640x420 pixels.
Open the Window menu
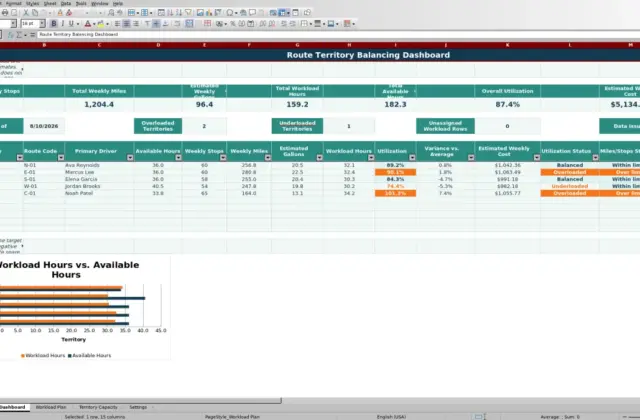[100, 3]
